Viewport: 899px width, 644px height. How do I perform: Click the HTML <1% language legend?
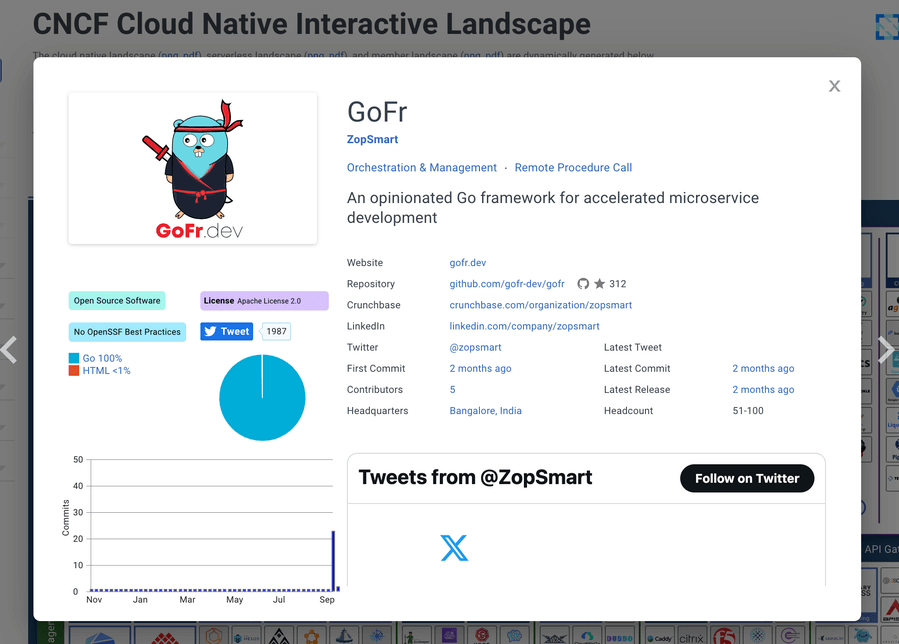pos(100,370)
